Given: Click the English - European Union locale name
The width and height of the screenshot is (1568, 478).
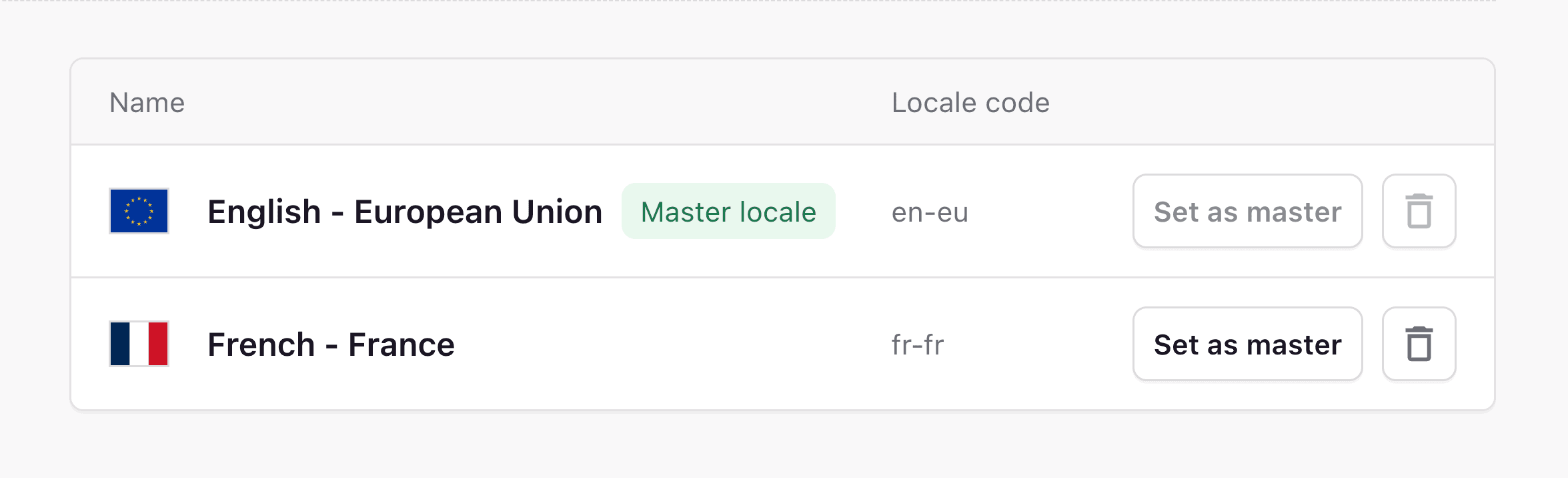Looking at the screenshot, I should [404, 212].
